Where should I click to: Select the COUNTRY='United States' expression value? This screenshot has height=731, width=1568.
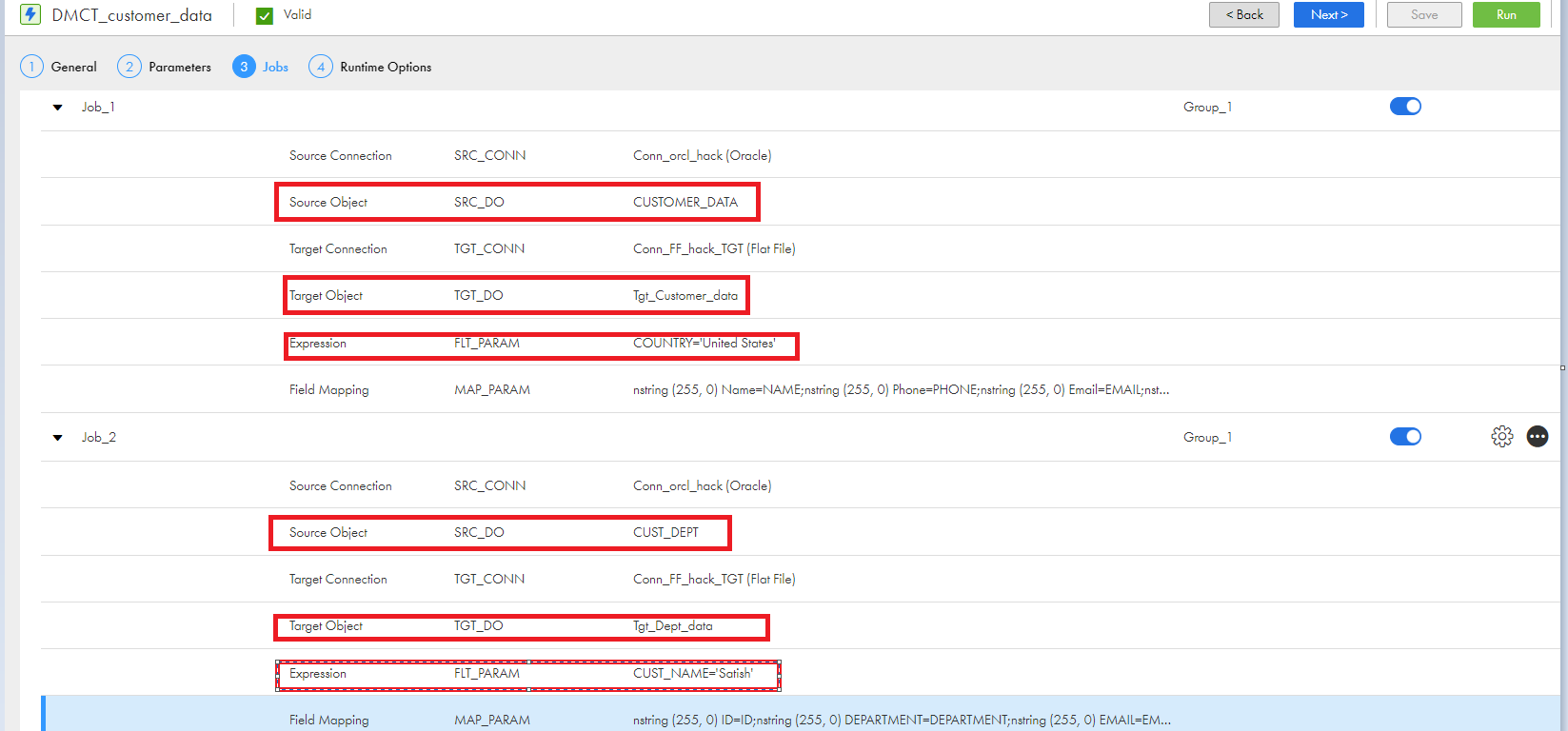coord(705,343)
